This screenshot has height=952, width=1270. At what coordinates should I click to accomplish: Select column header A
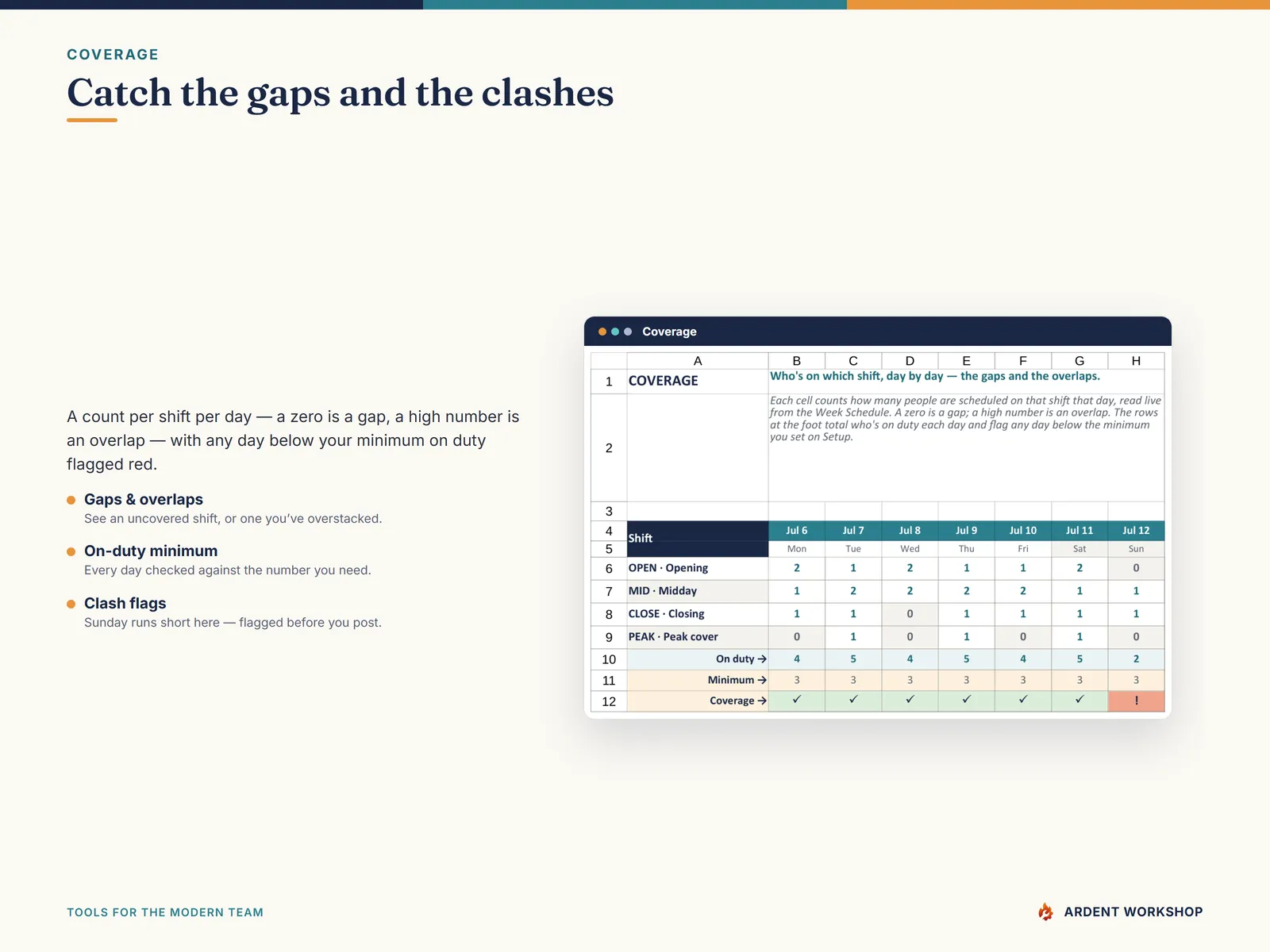(698, 361)
